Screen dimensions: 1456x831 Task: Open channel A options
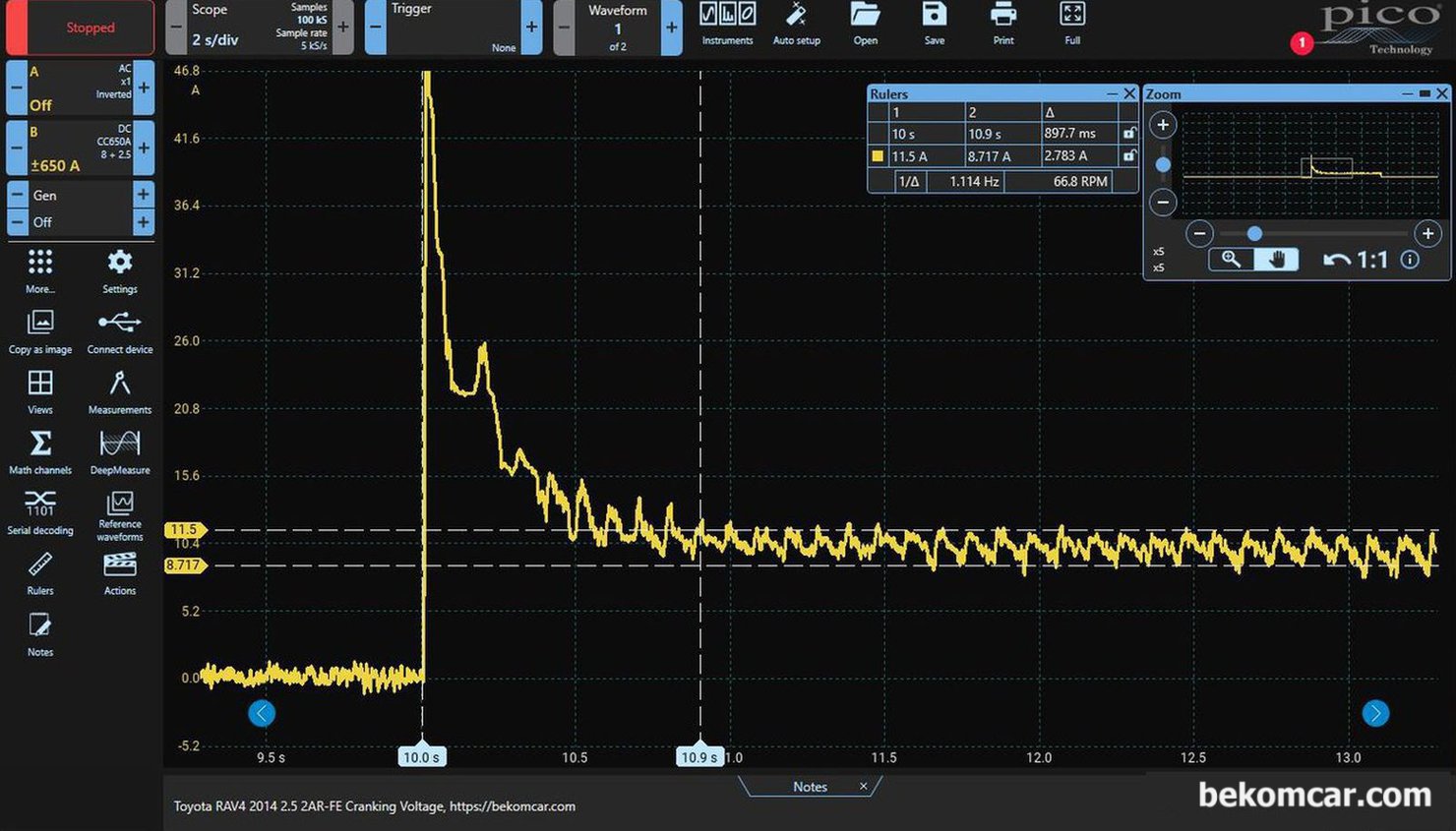pyautogui.click(x=80, y=88)
